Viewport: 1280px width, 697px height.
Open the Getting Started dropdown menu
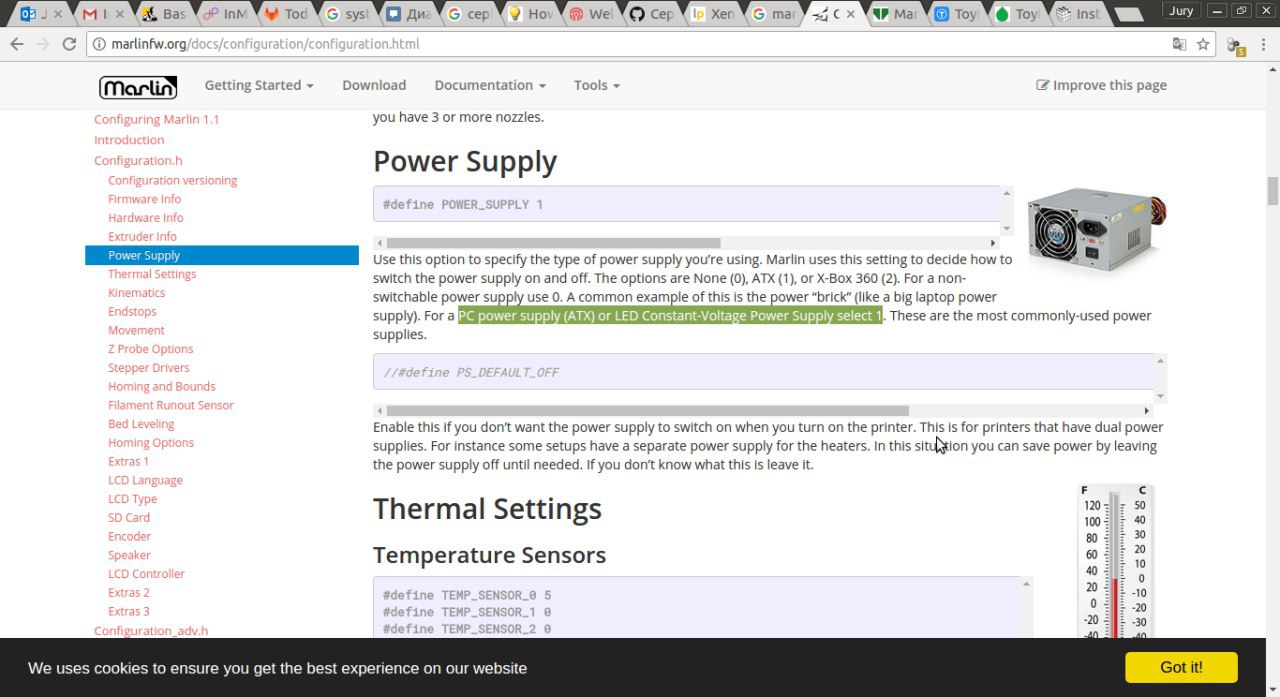[259, 85]
